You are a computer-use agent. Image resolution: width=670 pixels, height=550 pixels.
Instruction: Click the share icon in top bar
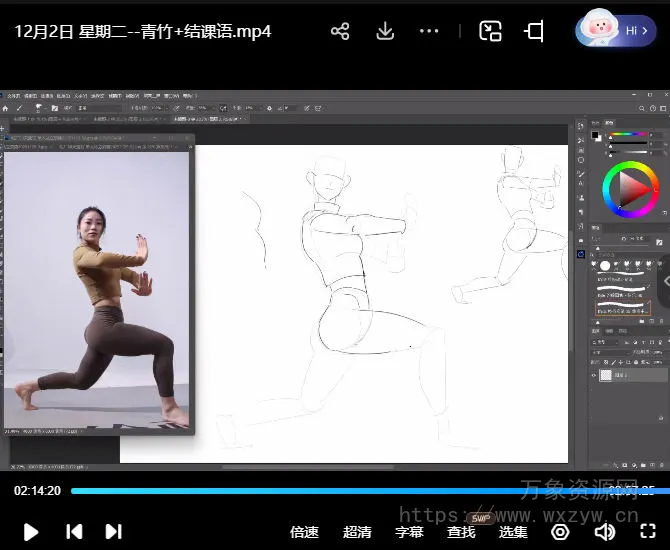point(340,31)
